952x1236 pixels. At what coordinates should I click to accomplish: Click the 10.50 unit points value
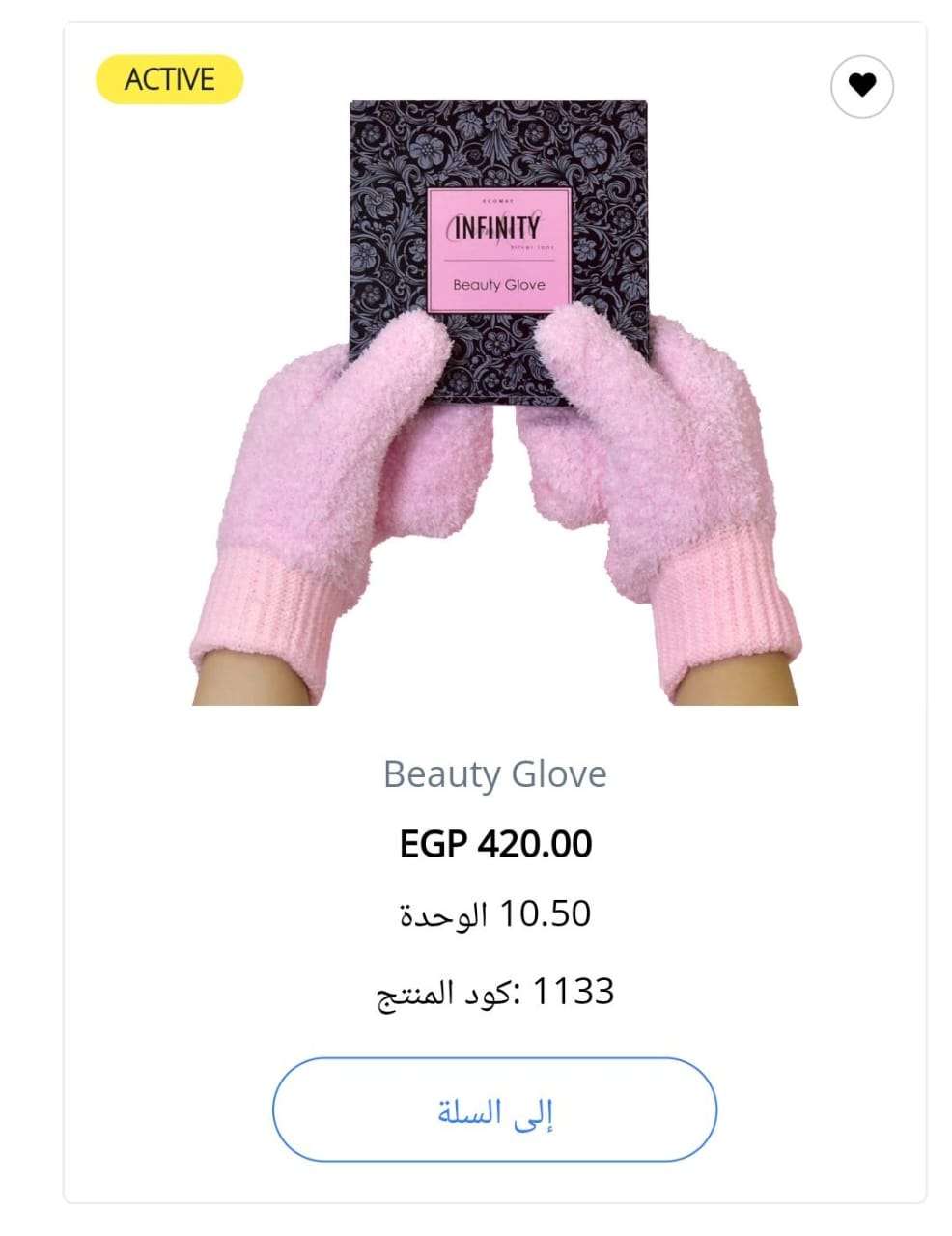pyautogui.click(x=545, y=913)
